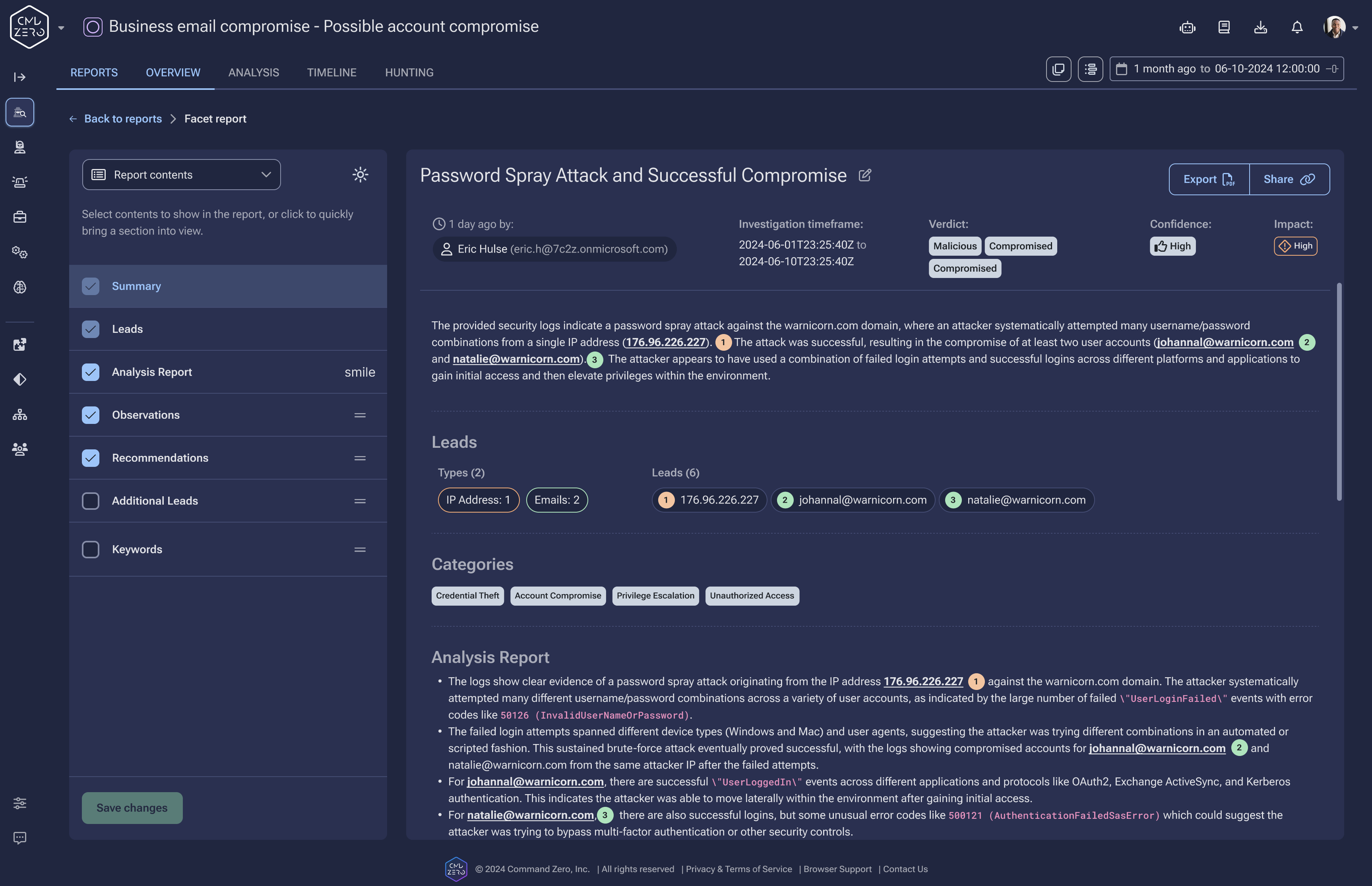Click the briefcase icon in left sidebar
Screen dimensions: 1372x886
tap(19, 217)
